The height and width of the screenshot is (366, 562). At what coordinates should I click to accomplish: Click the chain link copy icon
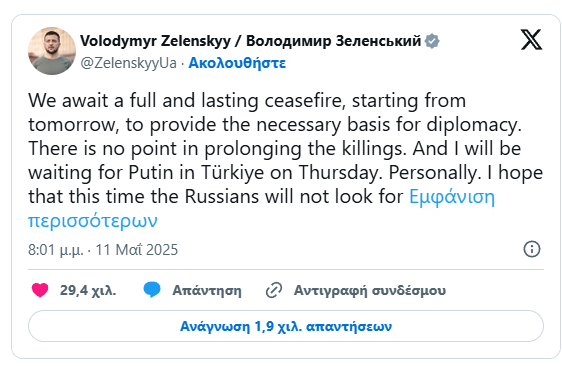coord(274,290)
